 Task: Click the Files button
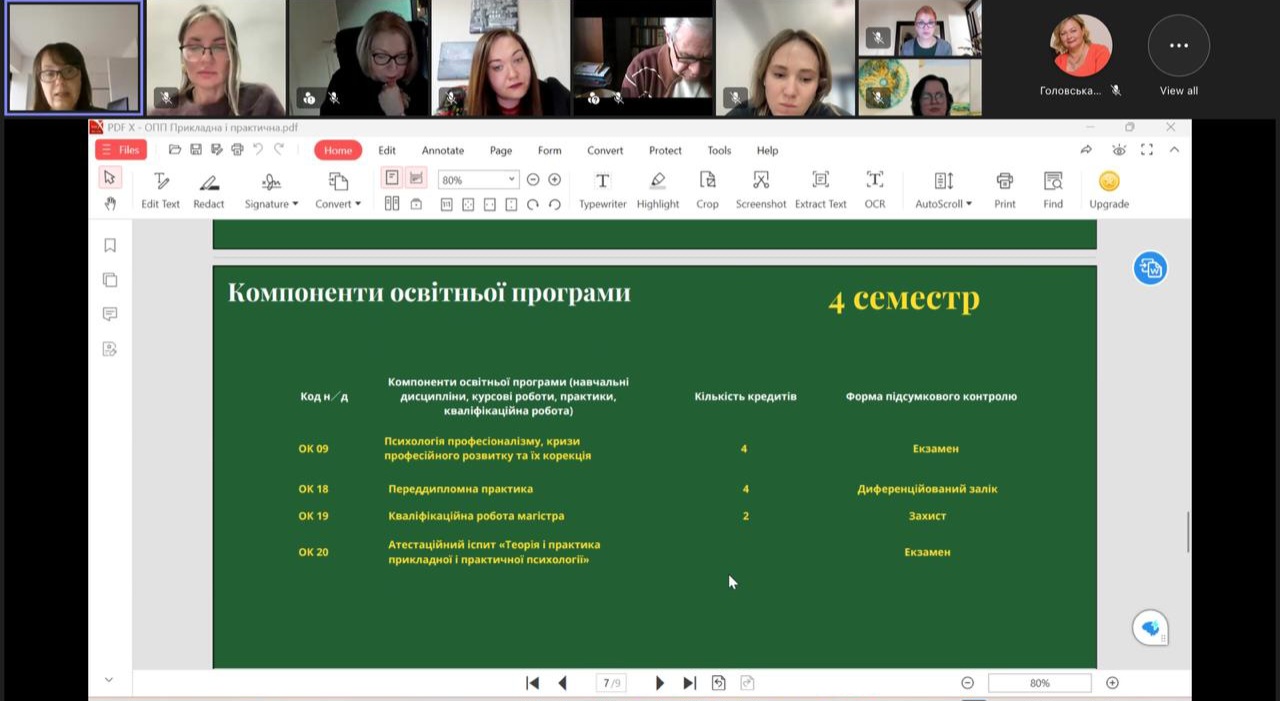pyautogui.click(x=121, y=150)
